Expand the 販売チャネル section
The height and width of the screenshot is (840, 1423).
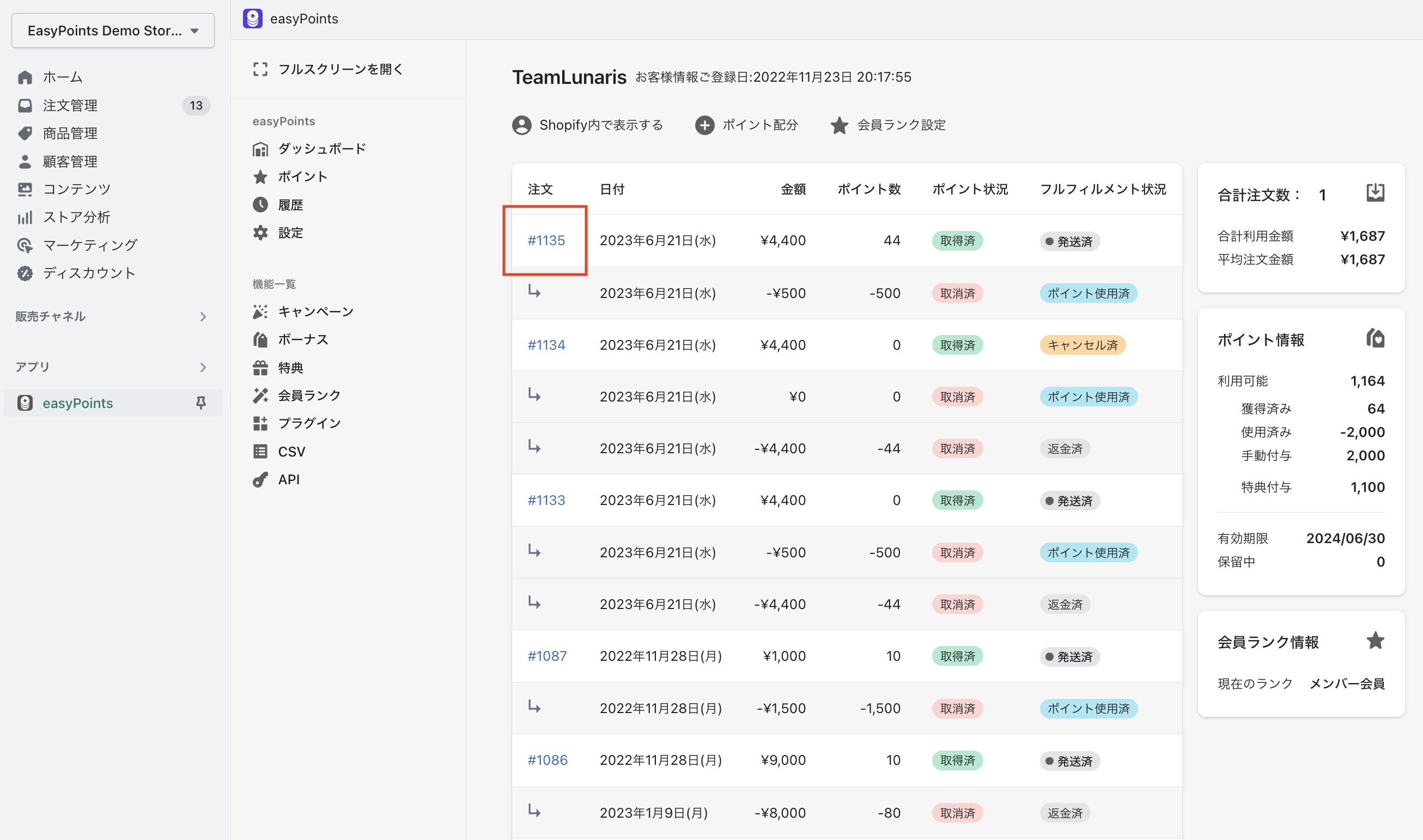[203, 316]
